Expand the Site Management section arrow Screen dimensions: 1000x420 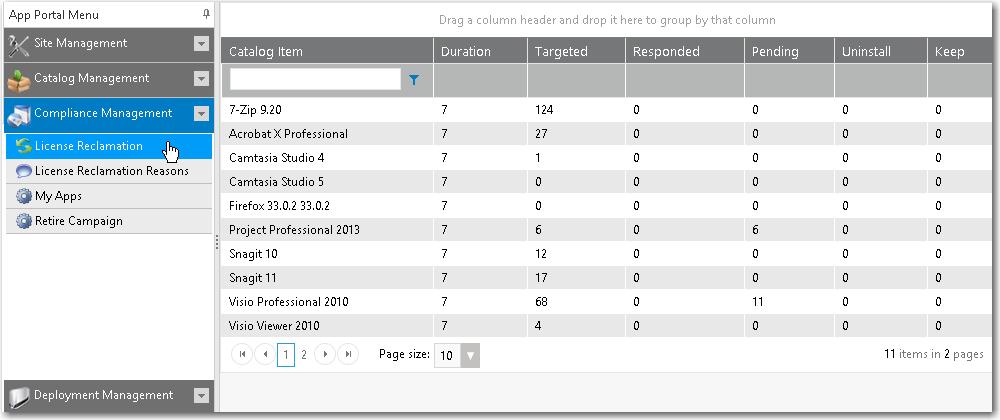pyautogui.click(x=201, y=44)
